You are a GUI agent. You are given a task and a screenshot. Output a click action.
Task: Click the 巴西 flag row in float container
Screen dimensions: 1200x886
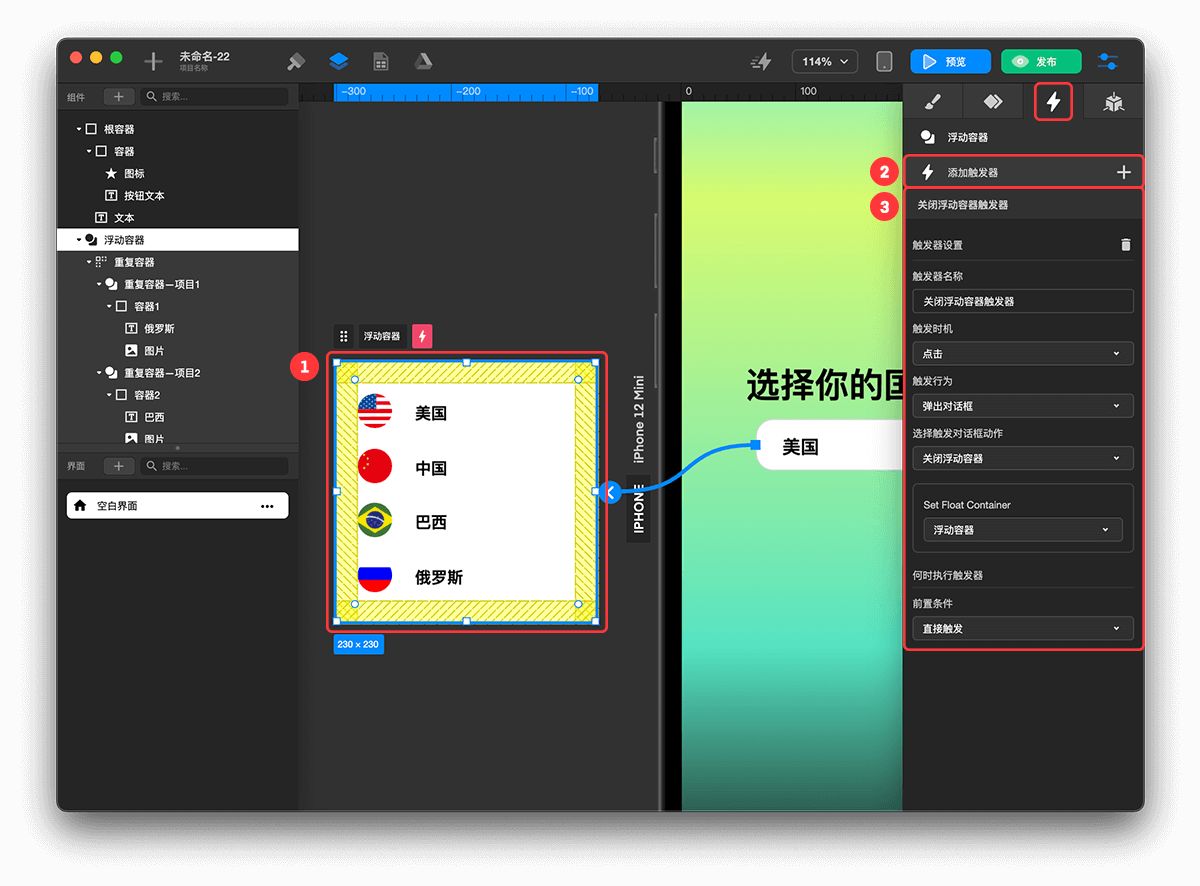(465, 522)
